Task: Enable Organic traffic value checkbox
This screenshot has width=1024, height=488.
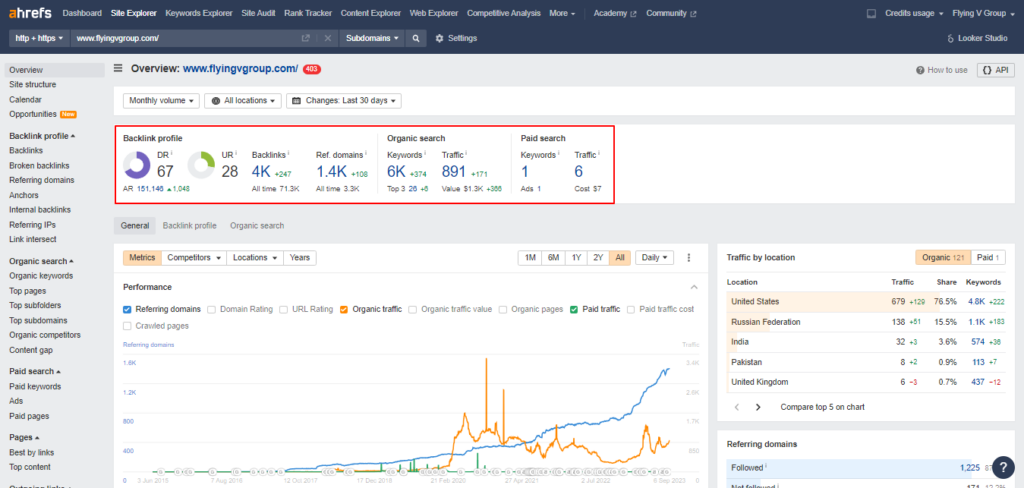Action: (x=413, y=309)
